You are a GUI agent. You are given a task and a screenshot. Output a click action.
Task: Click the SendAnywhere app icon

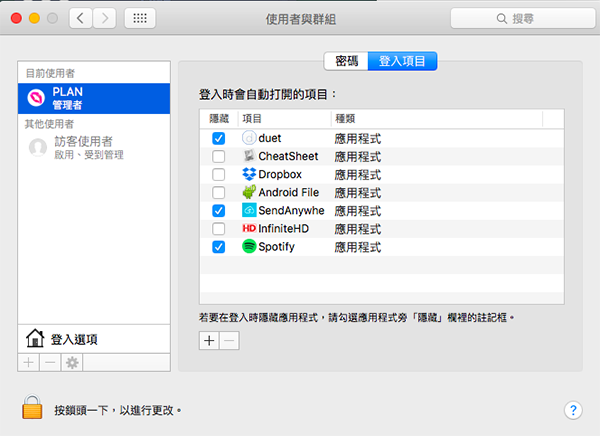[249, 210]
